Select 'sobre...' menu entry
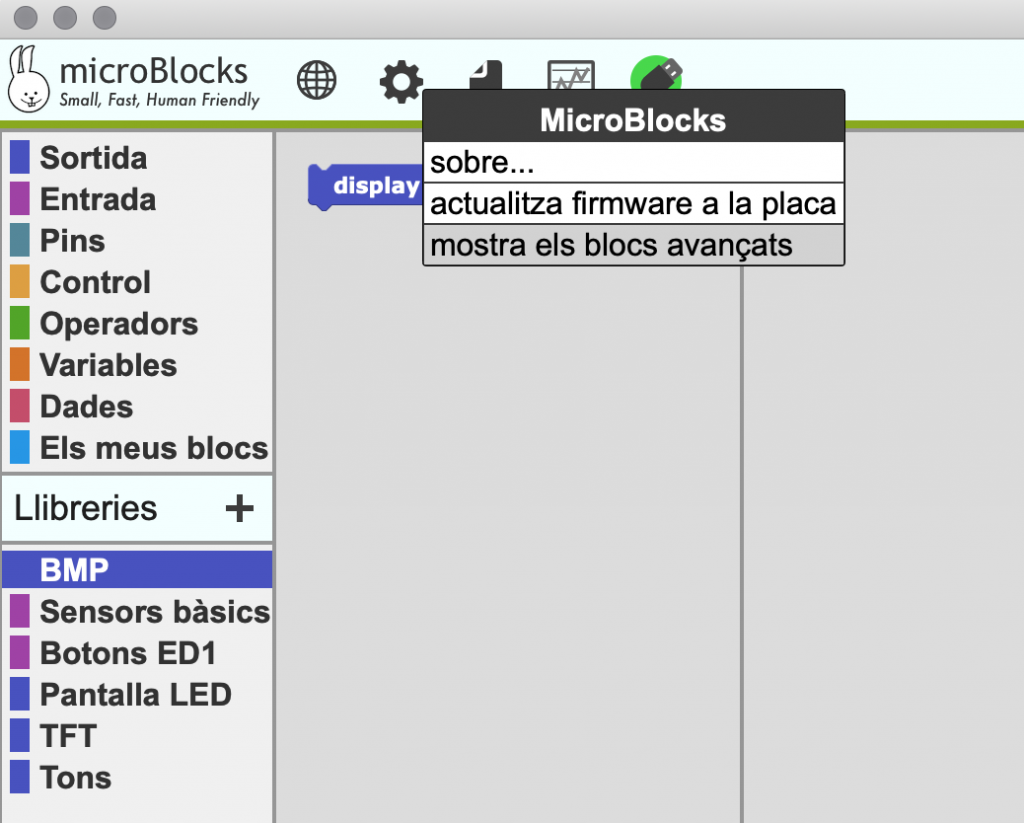1024x823 pixels. 634,164
